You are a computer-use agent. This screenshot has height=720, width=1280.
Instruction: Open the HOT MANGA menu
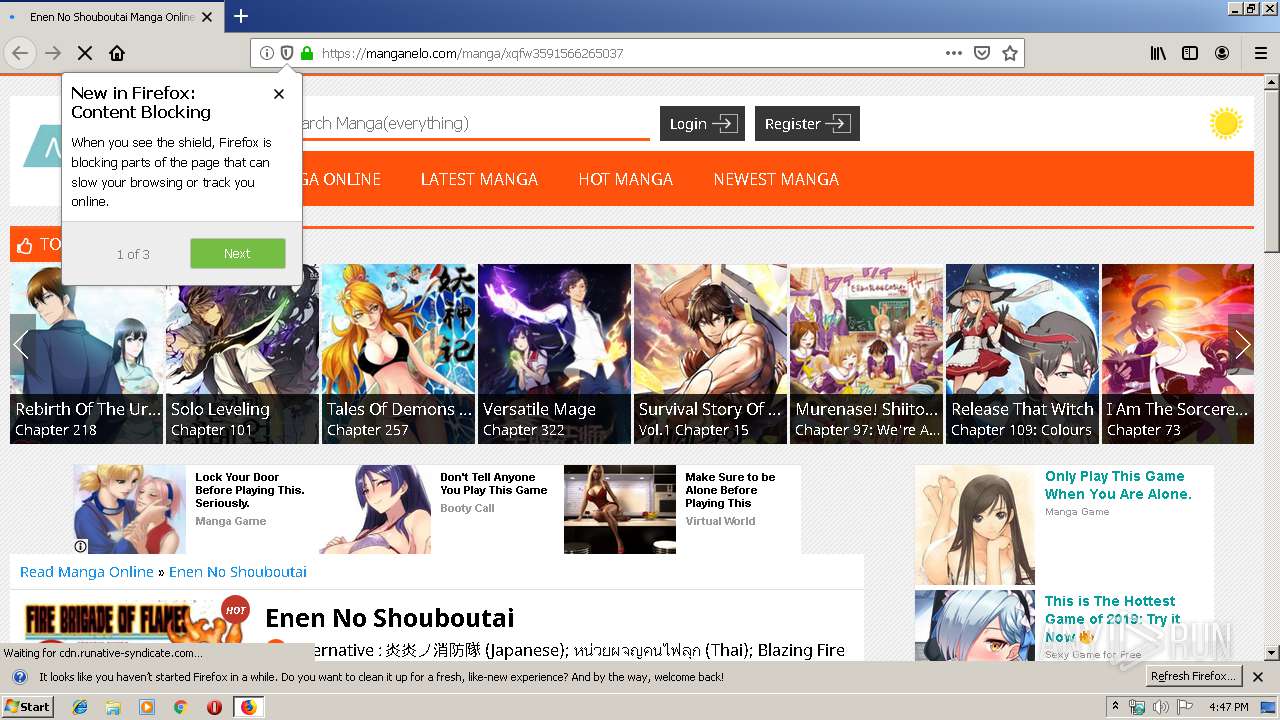[625, 179]
